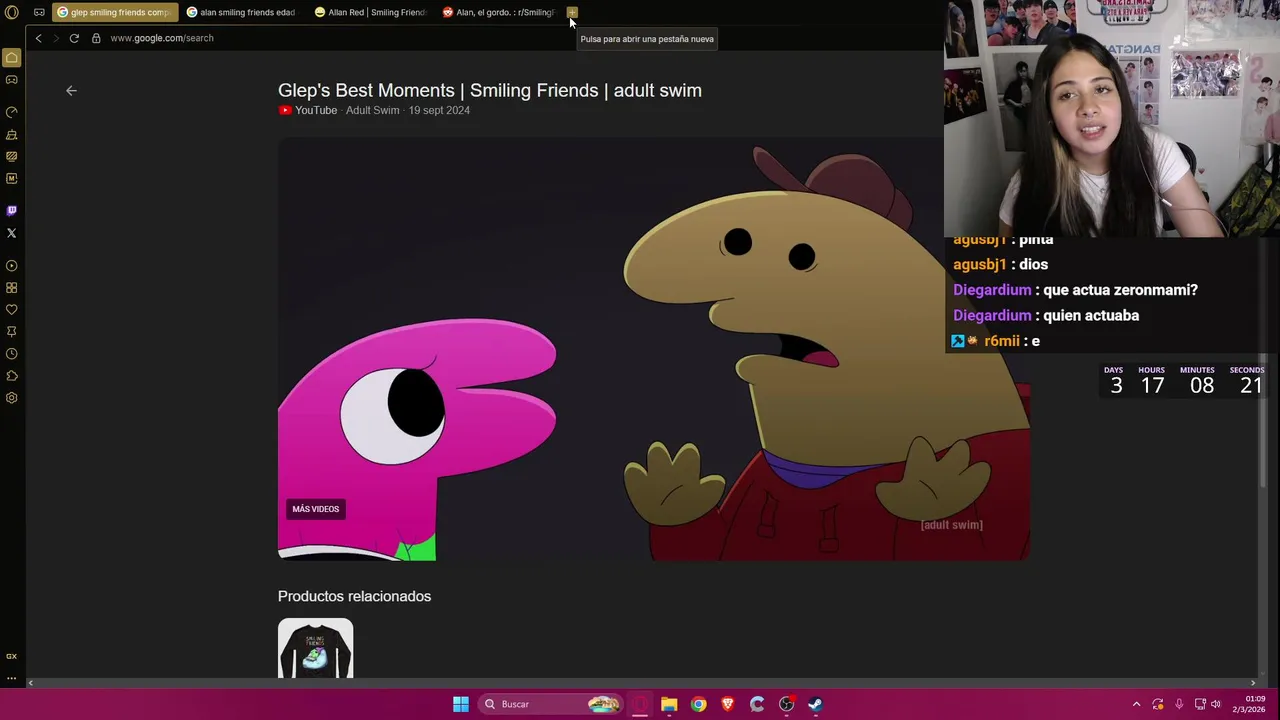
Task: Click the '19 sept 2024' date text
Action: click(439, 110)
